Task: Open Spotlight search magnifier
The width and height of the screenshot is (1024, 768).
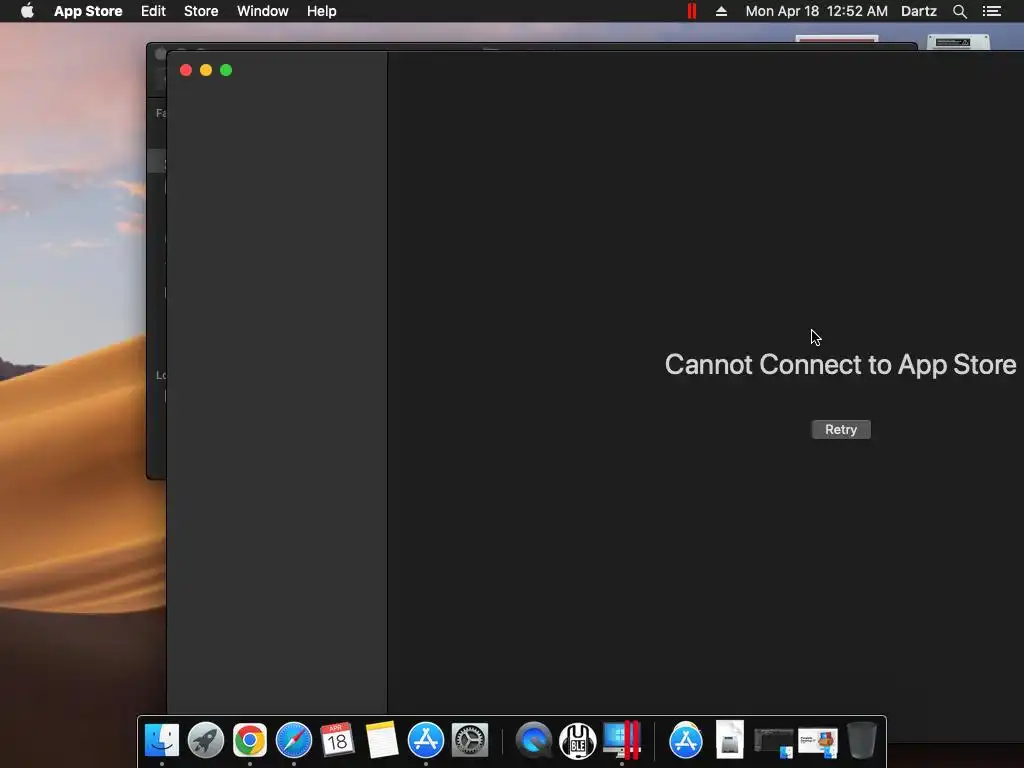Action: [x=959, y=11]
